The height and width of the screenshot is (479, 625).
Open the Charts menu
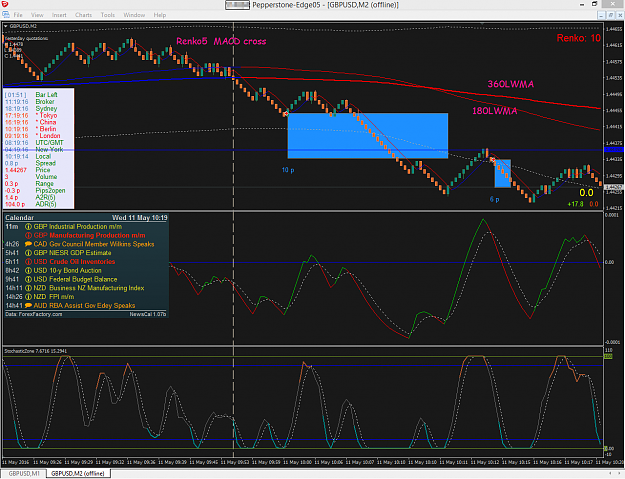(x=83, y=15)
